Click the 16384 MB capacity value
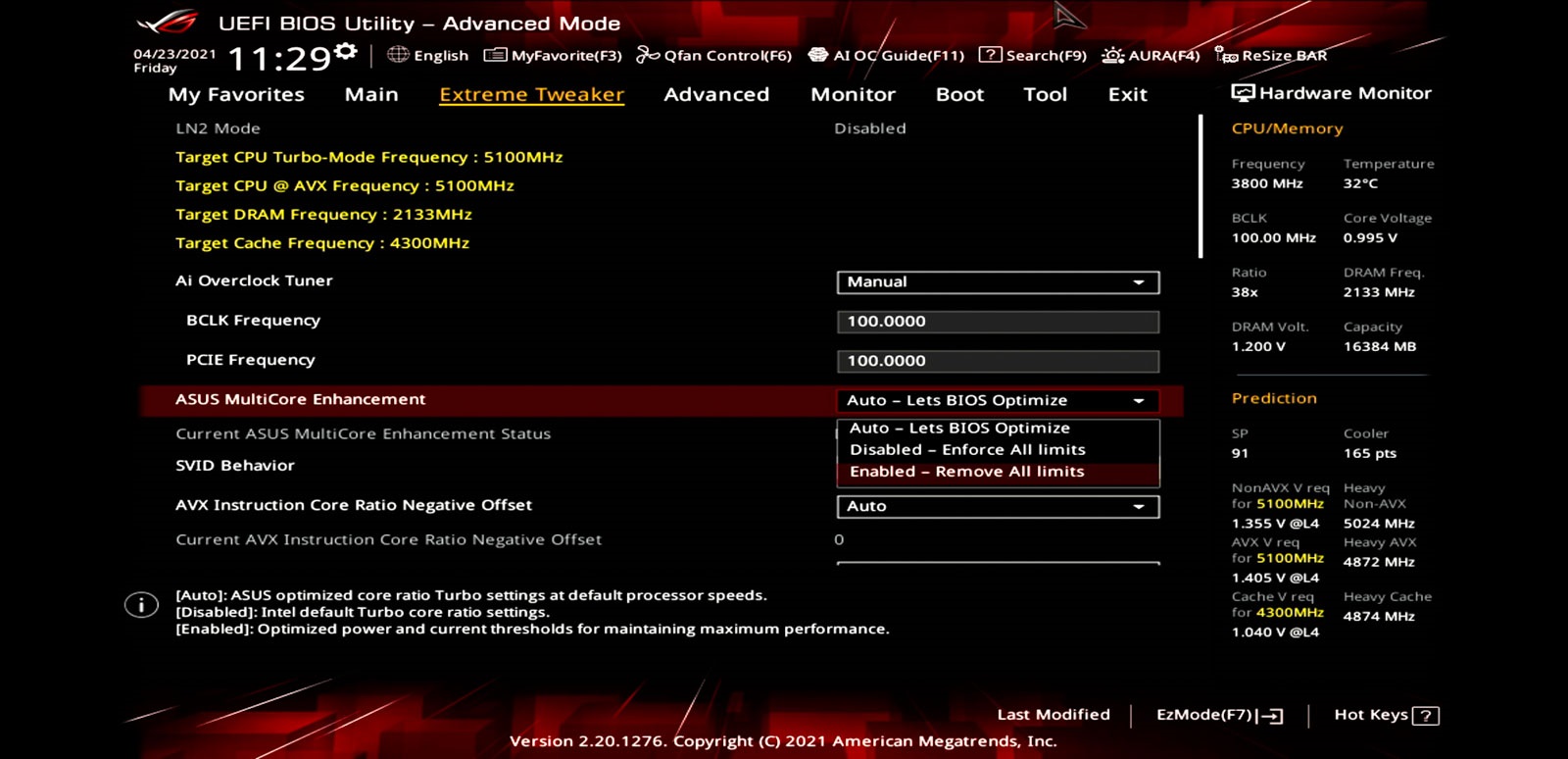The height and width of the screenshot is (759, 1568). point(1379,347)
